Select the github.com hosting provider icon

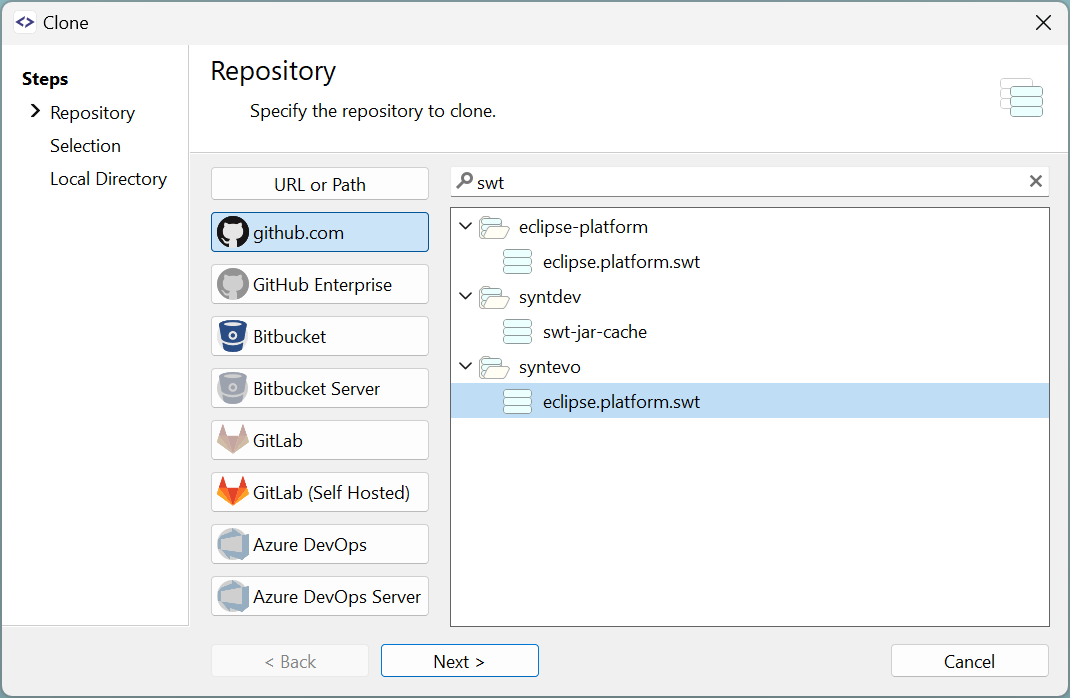[231, 232]
